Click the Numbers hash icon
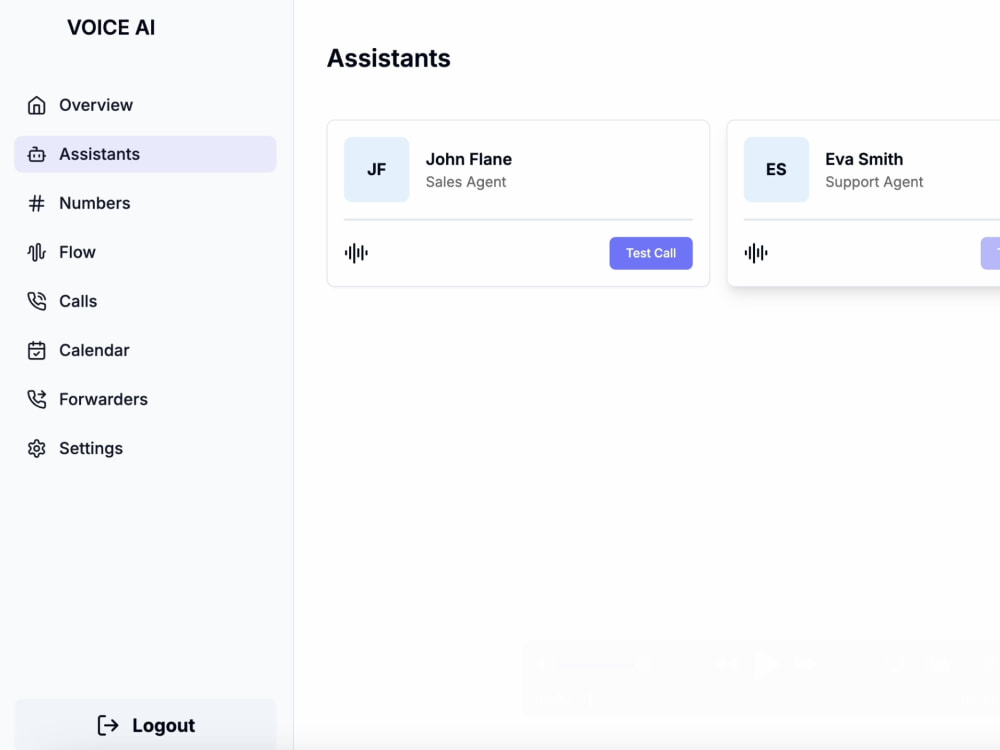The width and height of the screenshot is (1000, 750). (36, 203)
